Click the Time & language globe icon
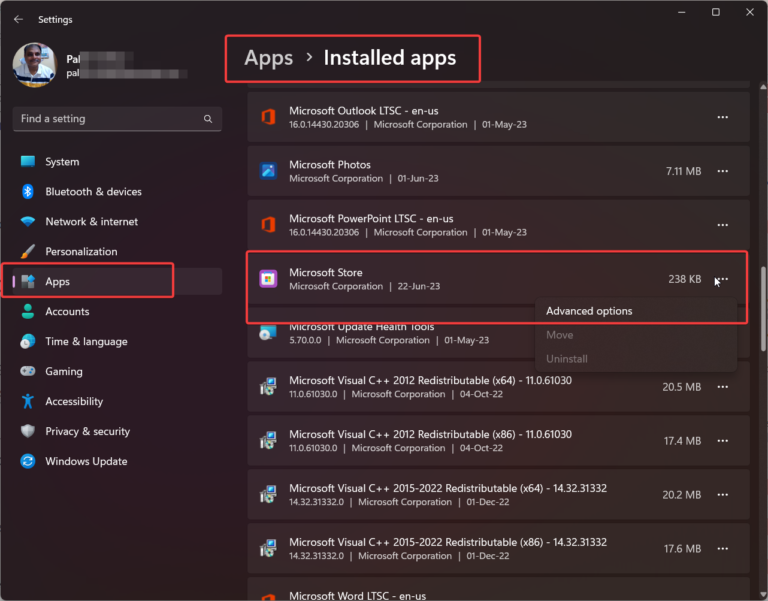768x601 pixels. point(28,341)
